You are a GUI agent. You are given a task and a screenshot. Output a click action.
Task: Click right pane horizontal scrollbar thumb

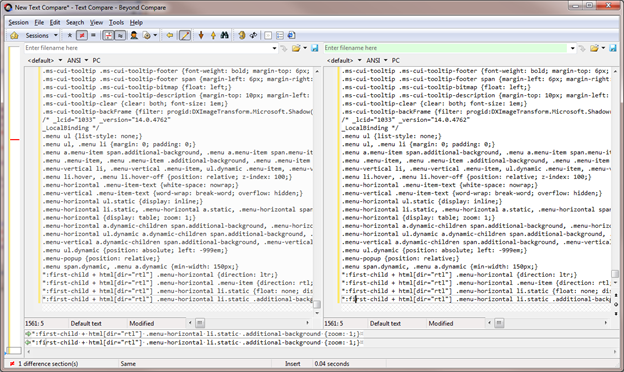[499, 323]
